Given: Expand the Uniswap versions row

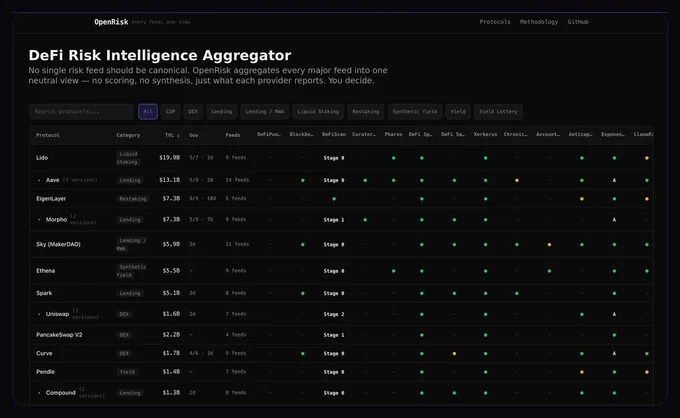Looking at the screenshot, I should [x=39, y=314].
